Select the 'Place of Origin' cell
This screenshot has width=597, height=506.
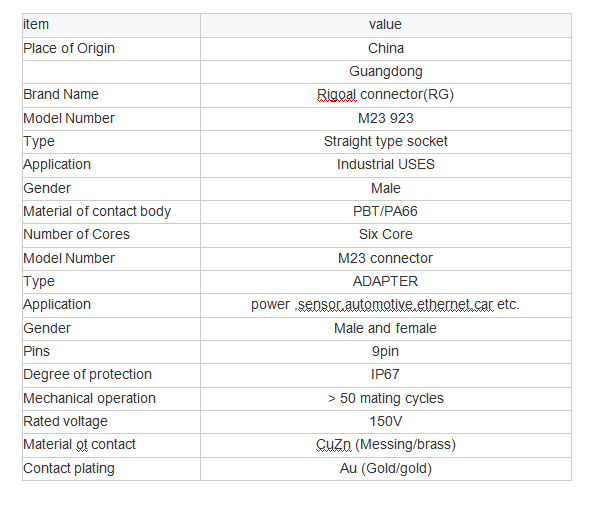[111, 49]
